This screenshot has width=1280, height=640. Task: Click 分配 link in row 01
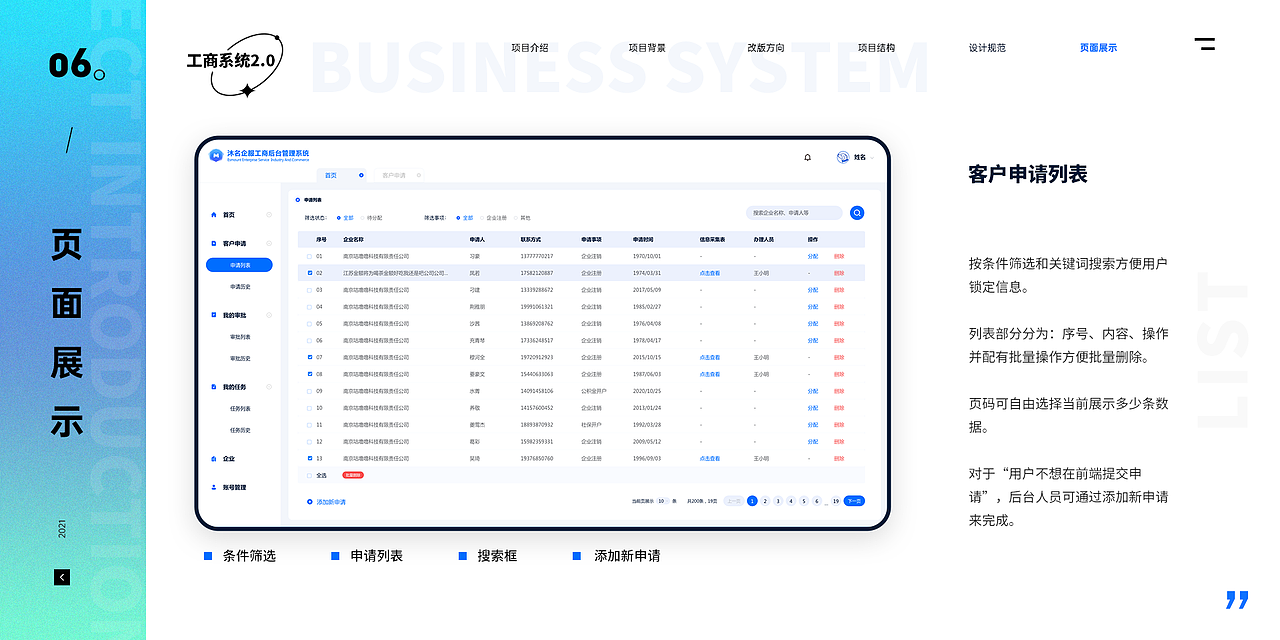point(813,256)
